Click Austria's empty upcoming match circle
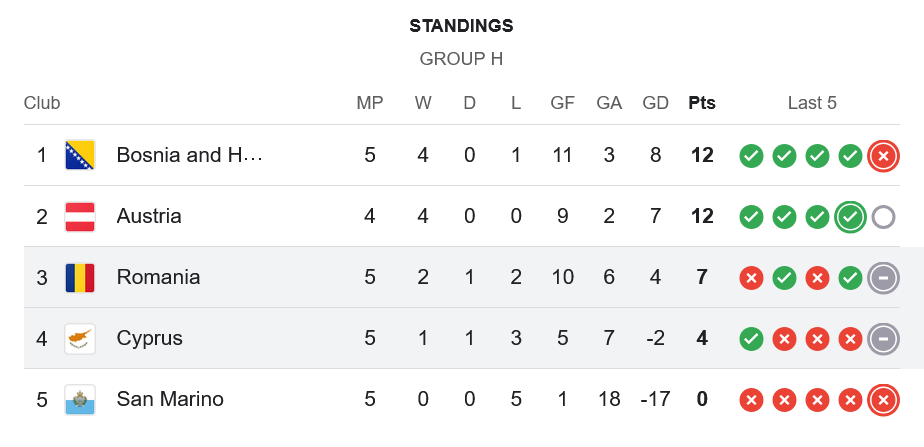This screenshot has width=924, height=447. pyautogui.click(x=882, y=216)
